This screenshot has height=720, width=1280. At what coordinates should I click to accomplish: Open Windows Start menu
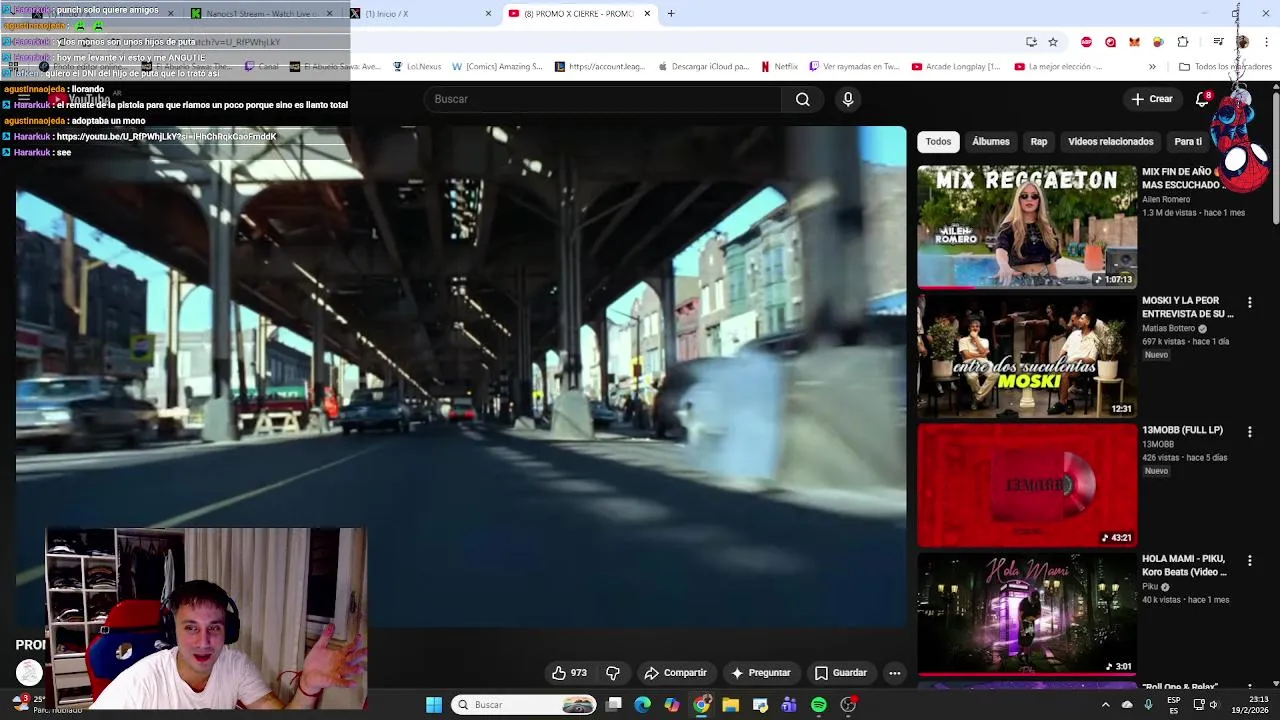[434, 705]
